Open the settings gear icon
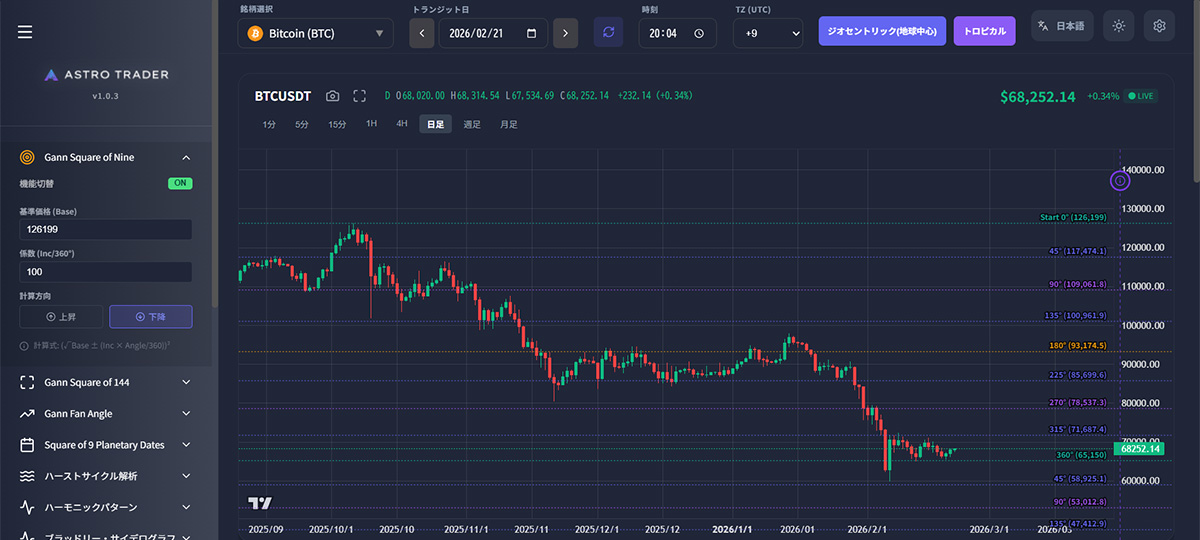 [1159, 27]
